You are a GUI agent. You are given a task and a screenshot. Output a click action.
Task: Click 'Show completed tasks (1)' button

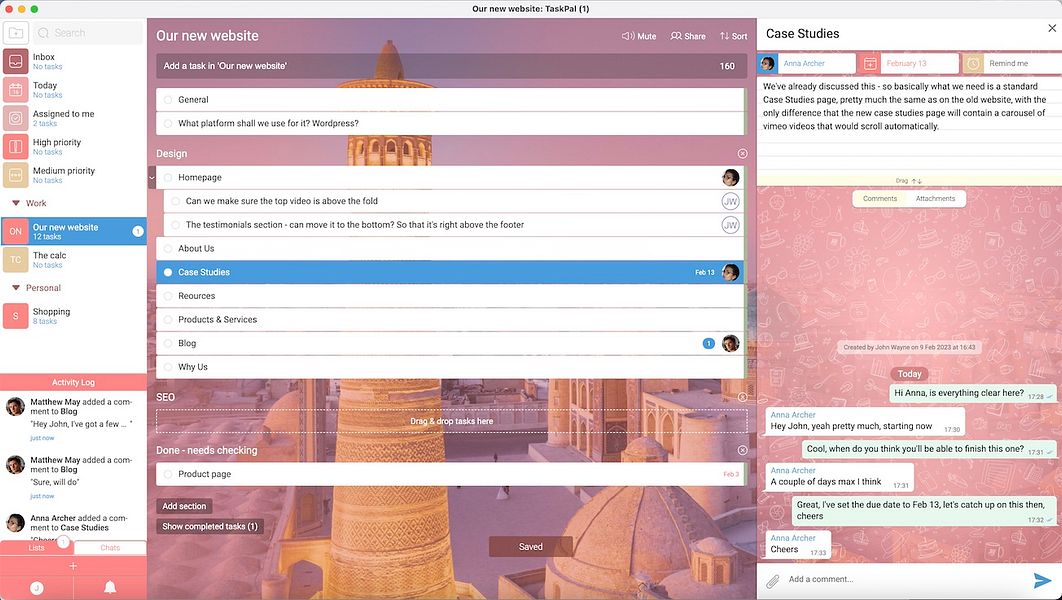point(210,526)
